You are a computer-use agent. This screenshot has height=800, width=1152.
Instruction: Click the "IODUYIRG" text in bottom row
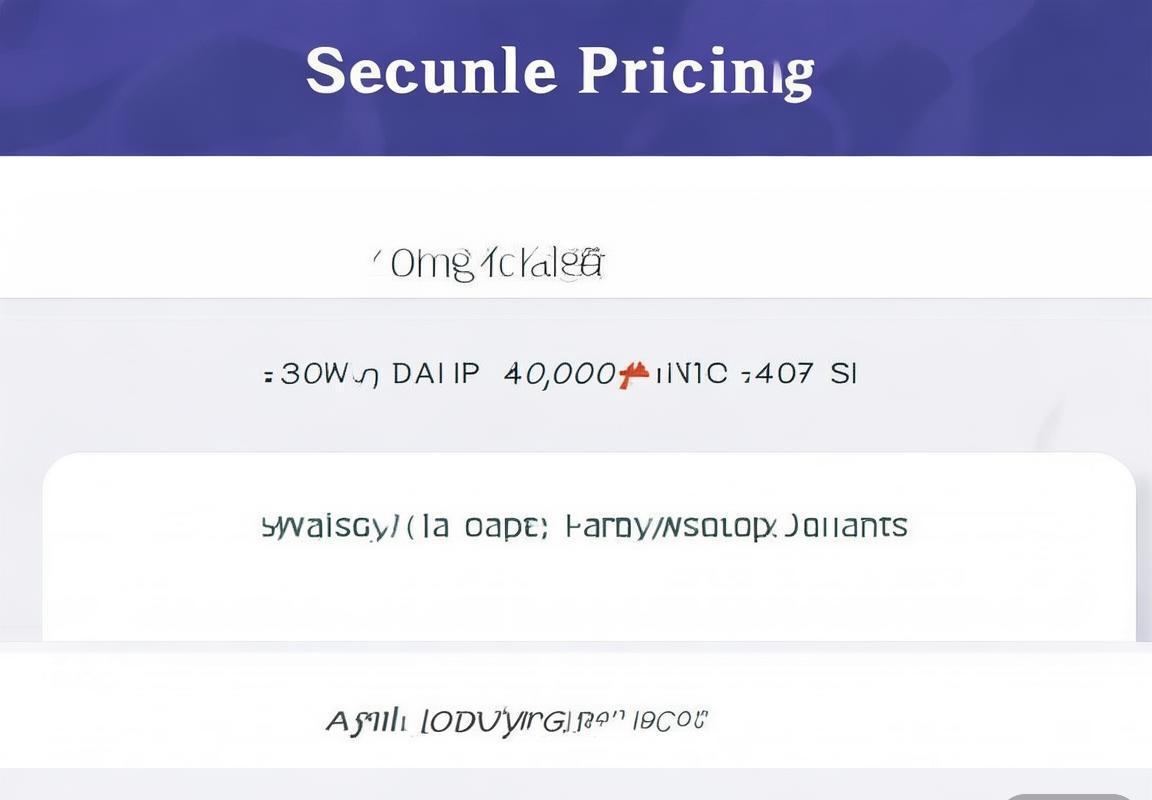tap(492, 720)
